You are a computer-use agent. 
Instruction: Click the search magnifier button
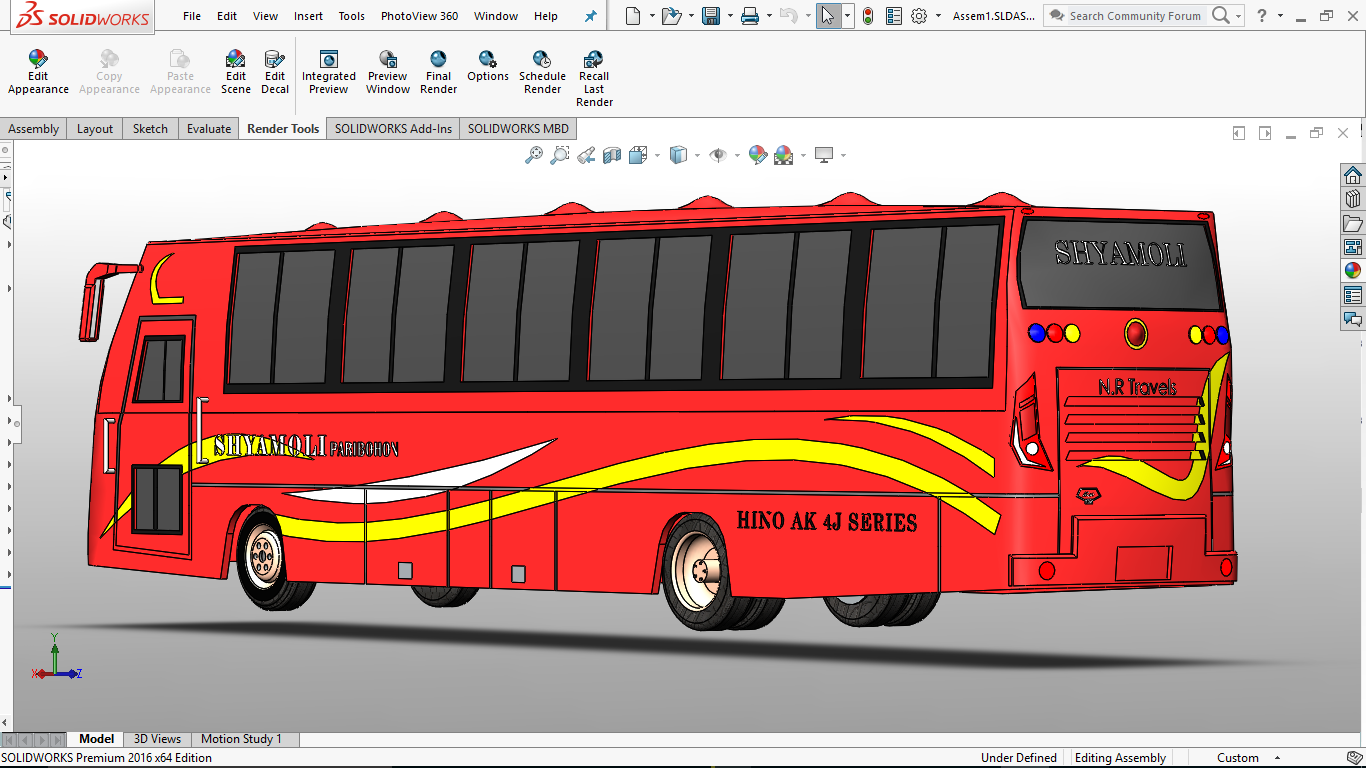[1221, 16]
